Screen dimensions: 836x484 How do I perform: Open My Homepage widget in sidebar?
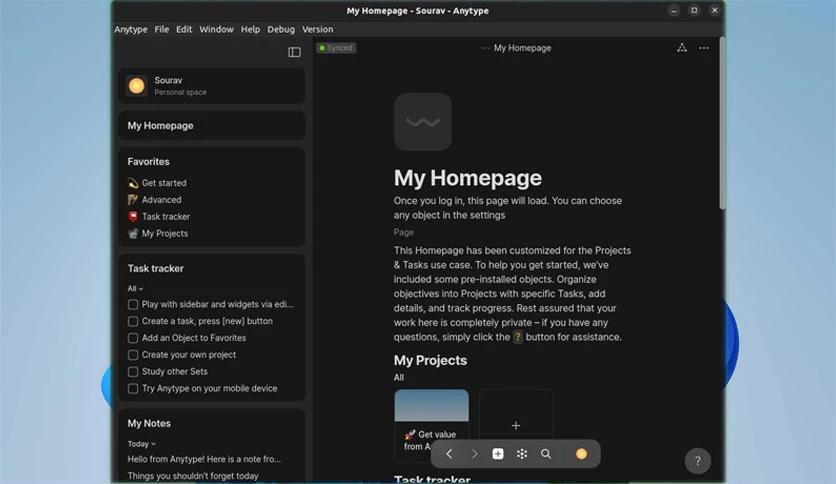(x=212, y=126)
